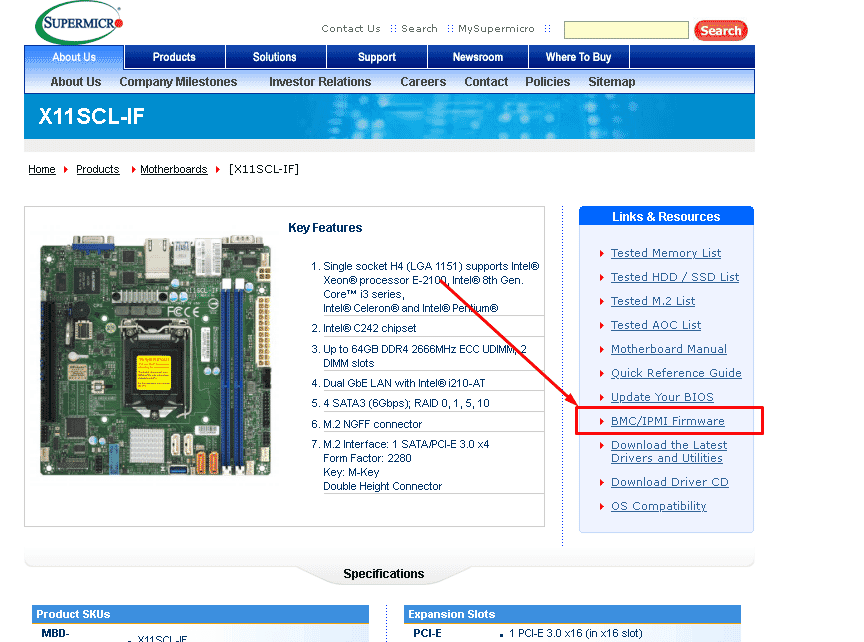Open the Solutions main tab
864x642 pixels.
point(274,57)
